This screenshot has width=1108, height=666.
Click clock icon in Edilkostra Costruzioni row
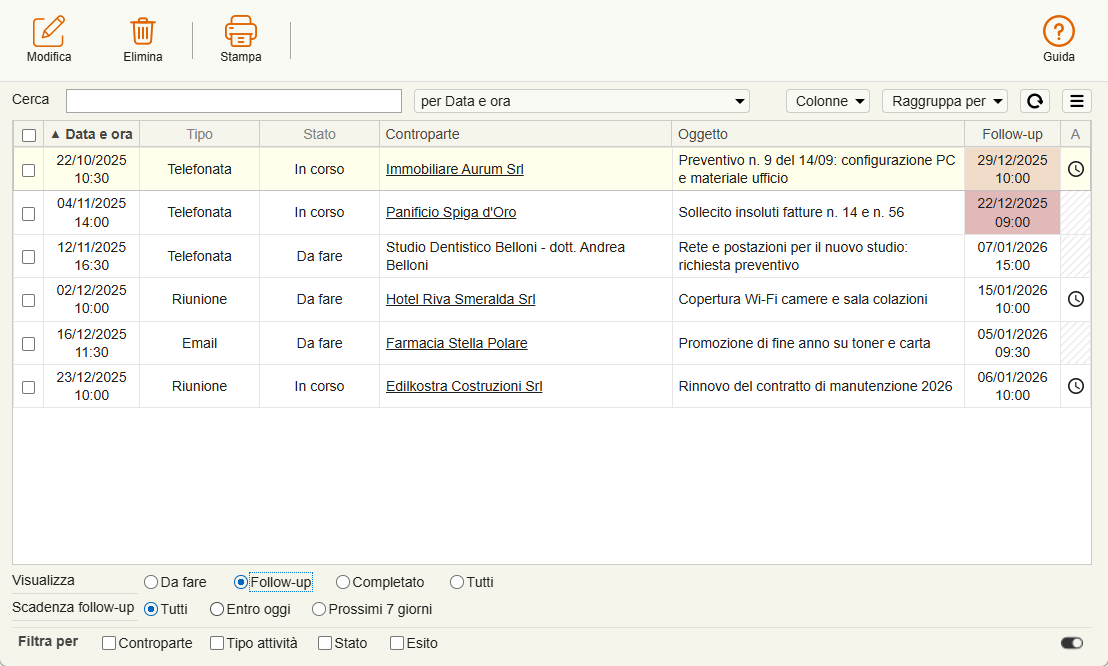(x=1075, y=386)
